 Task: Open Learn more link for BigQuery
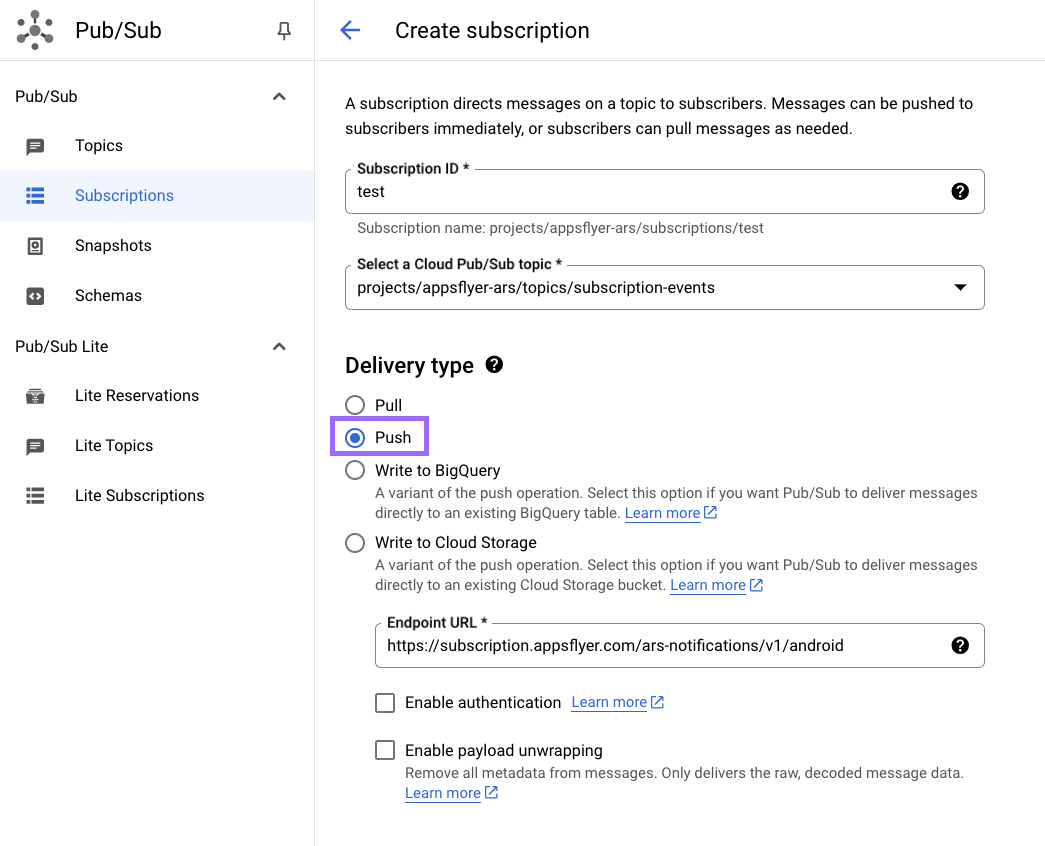click(x=662, y=513)
